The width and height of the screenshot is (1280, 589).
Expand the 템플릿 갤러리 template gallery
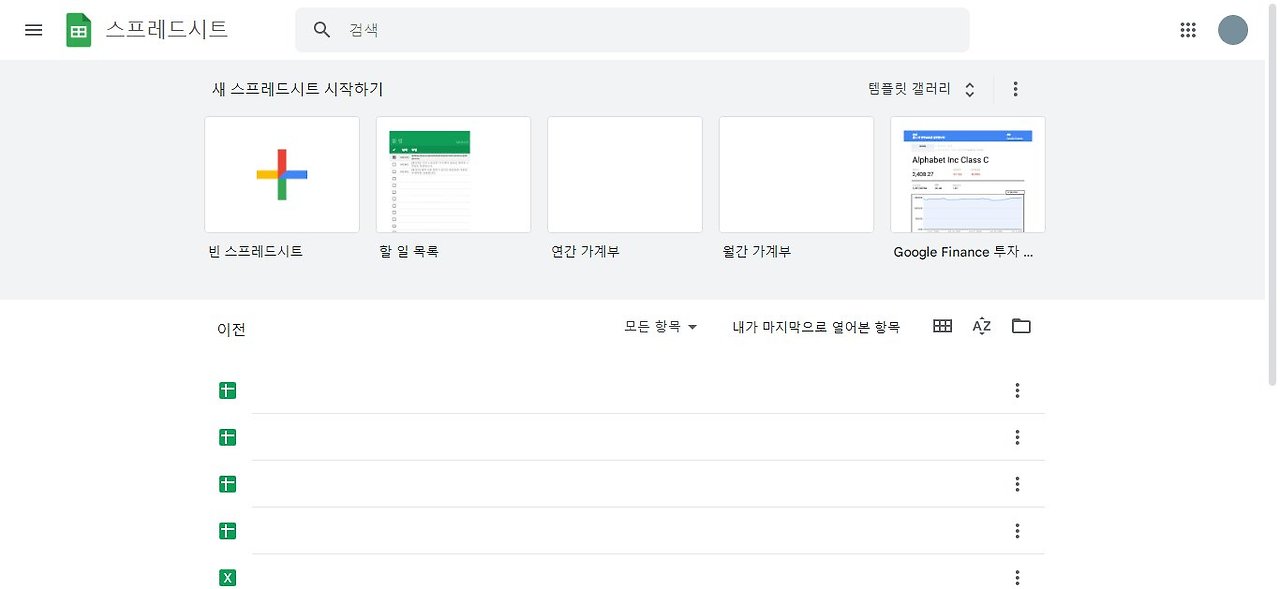tap(922, 89)
